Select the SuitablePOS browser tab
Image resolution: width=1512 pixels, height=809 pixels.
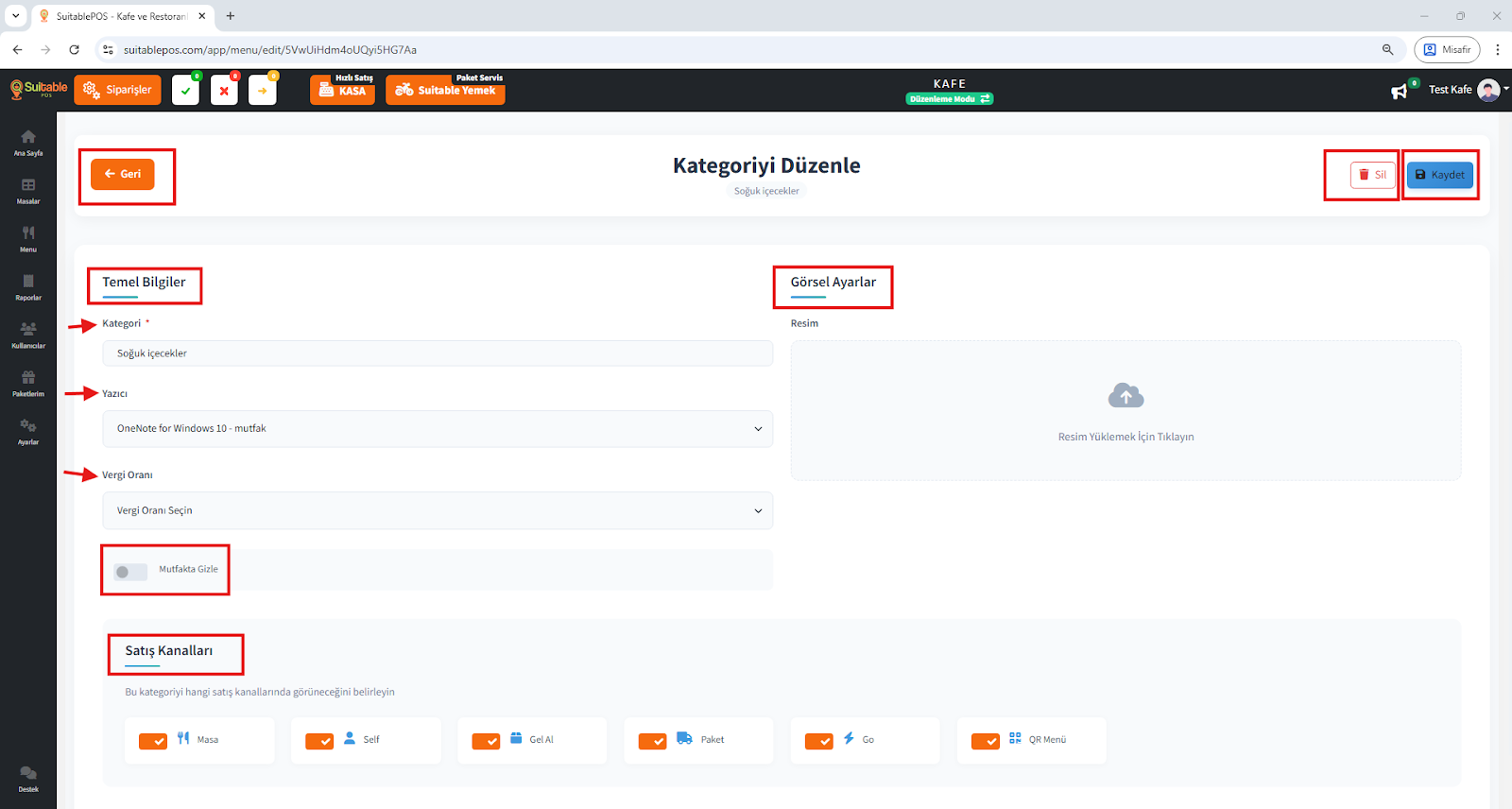123,16
